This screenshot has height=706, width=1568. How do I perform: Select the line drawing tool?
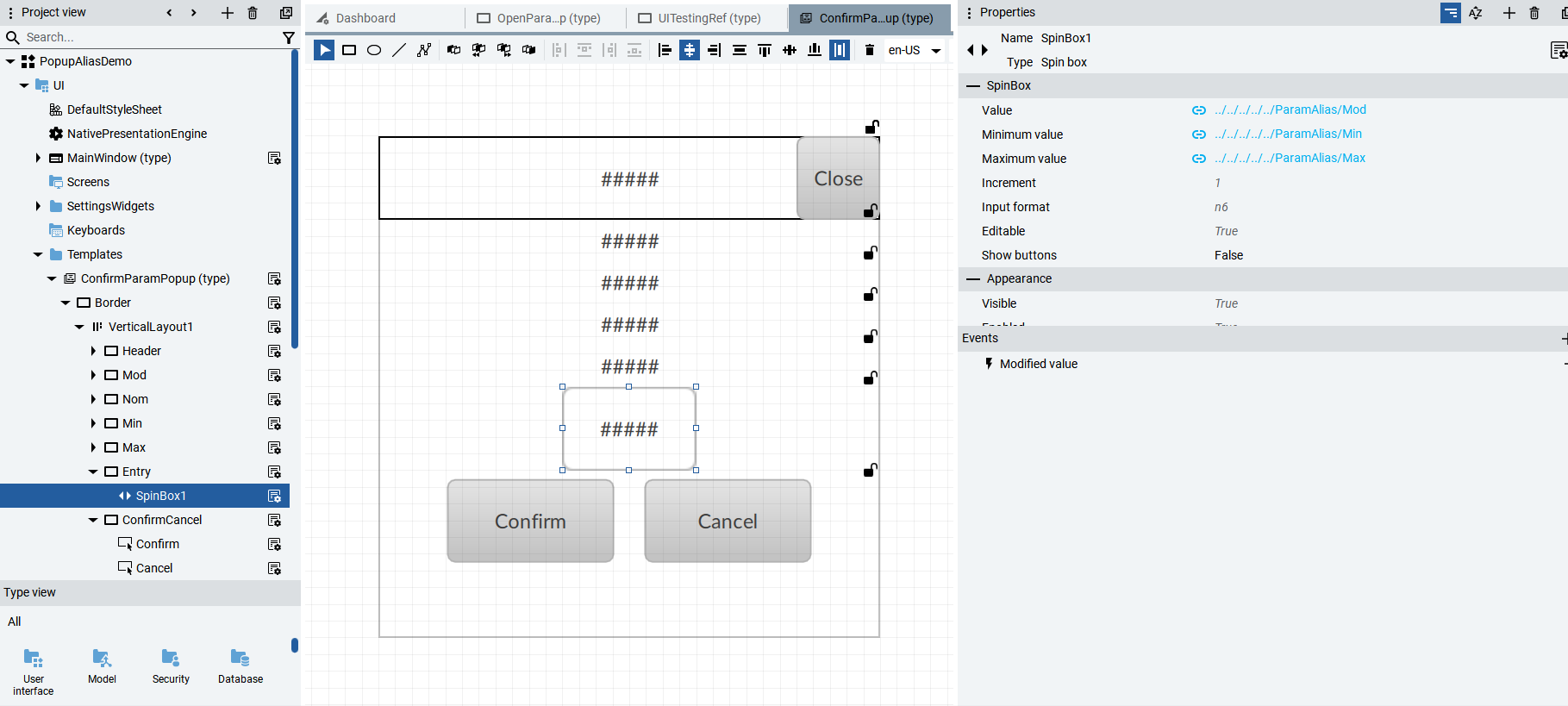coord(399,50)
